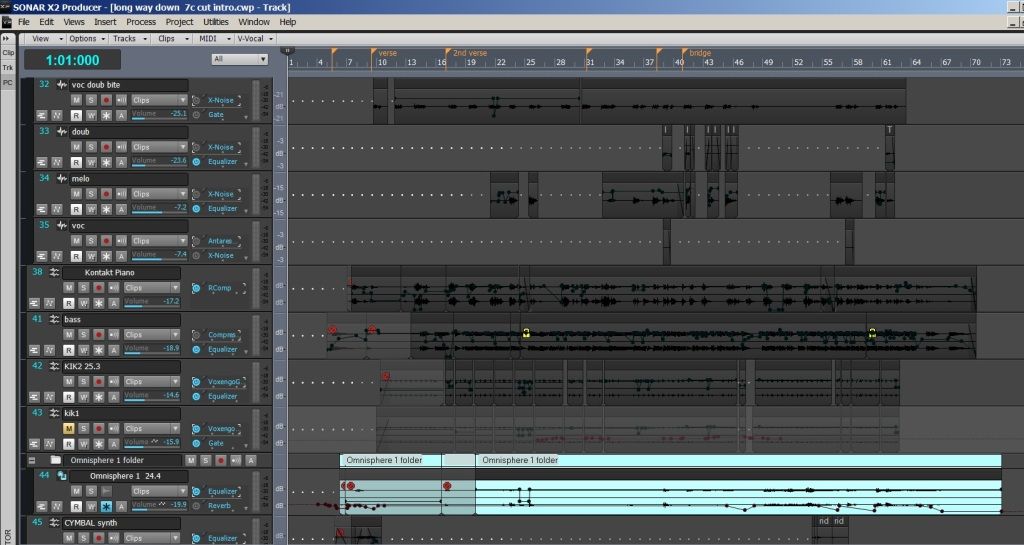Adjust the Volume slider on Kontakt Piano

coord(150,302)
